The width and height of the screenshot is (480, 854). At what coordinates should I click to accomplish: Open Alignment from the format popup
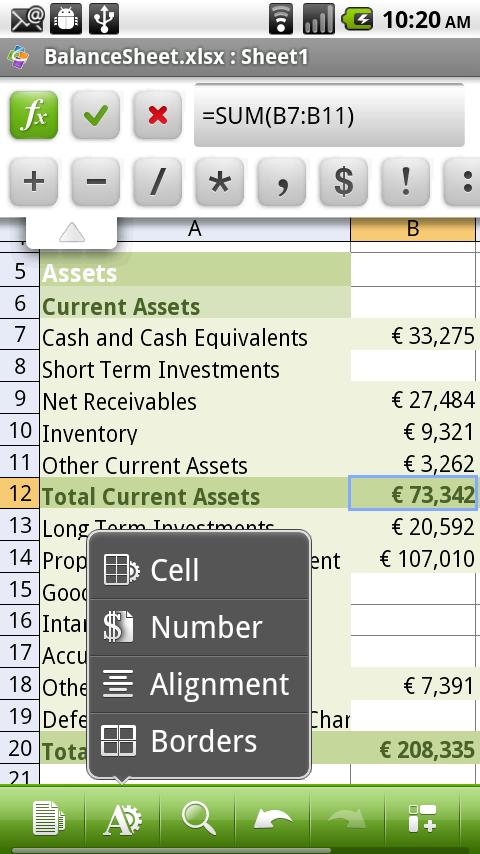point(199,685)
